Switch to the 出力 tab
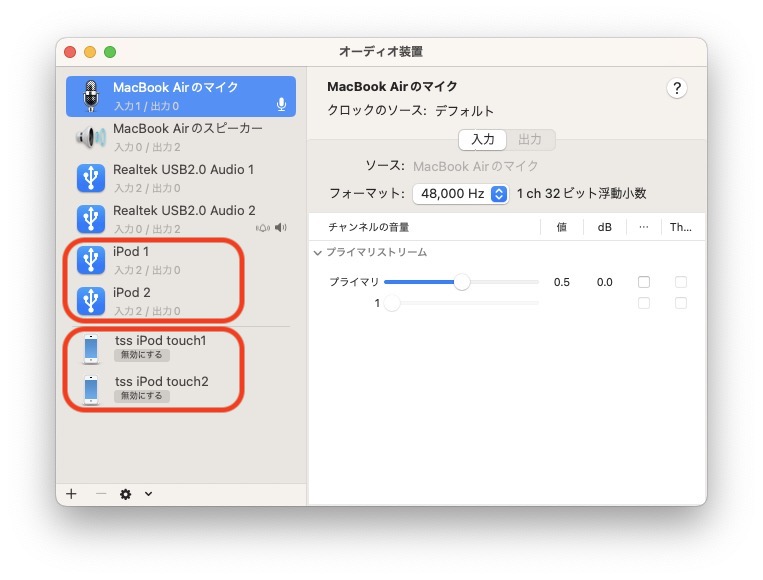 pyautogui.click(x=530, y=140)
